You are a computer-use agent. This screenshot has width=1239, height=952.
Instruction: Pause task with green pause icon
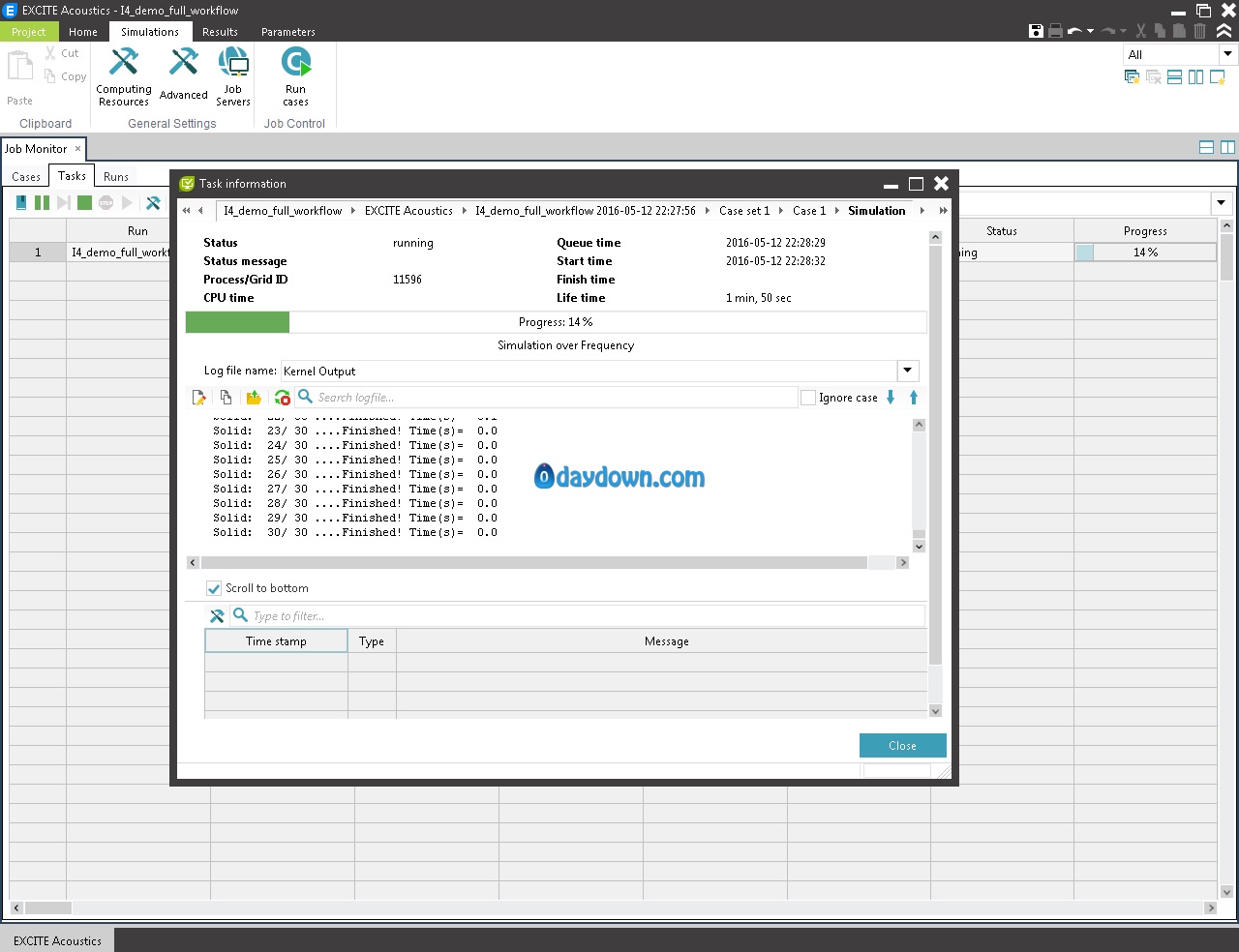42,202
